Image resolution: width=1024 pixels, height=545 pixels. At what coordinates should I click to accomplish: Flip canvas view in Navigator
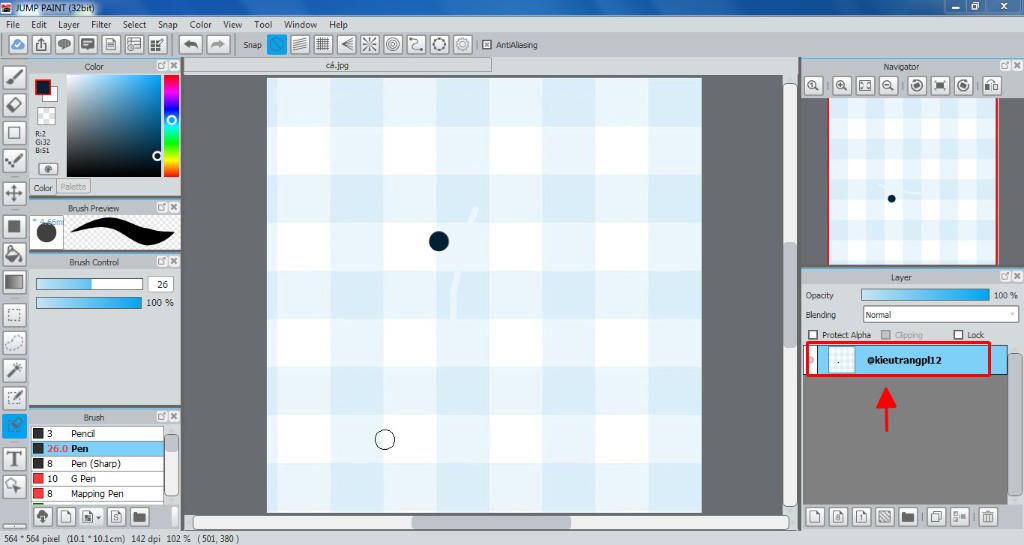pyautogui.click(x=991, y=86)
